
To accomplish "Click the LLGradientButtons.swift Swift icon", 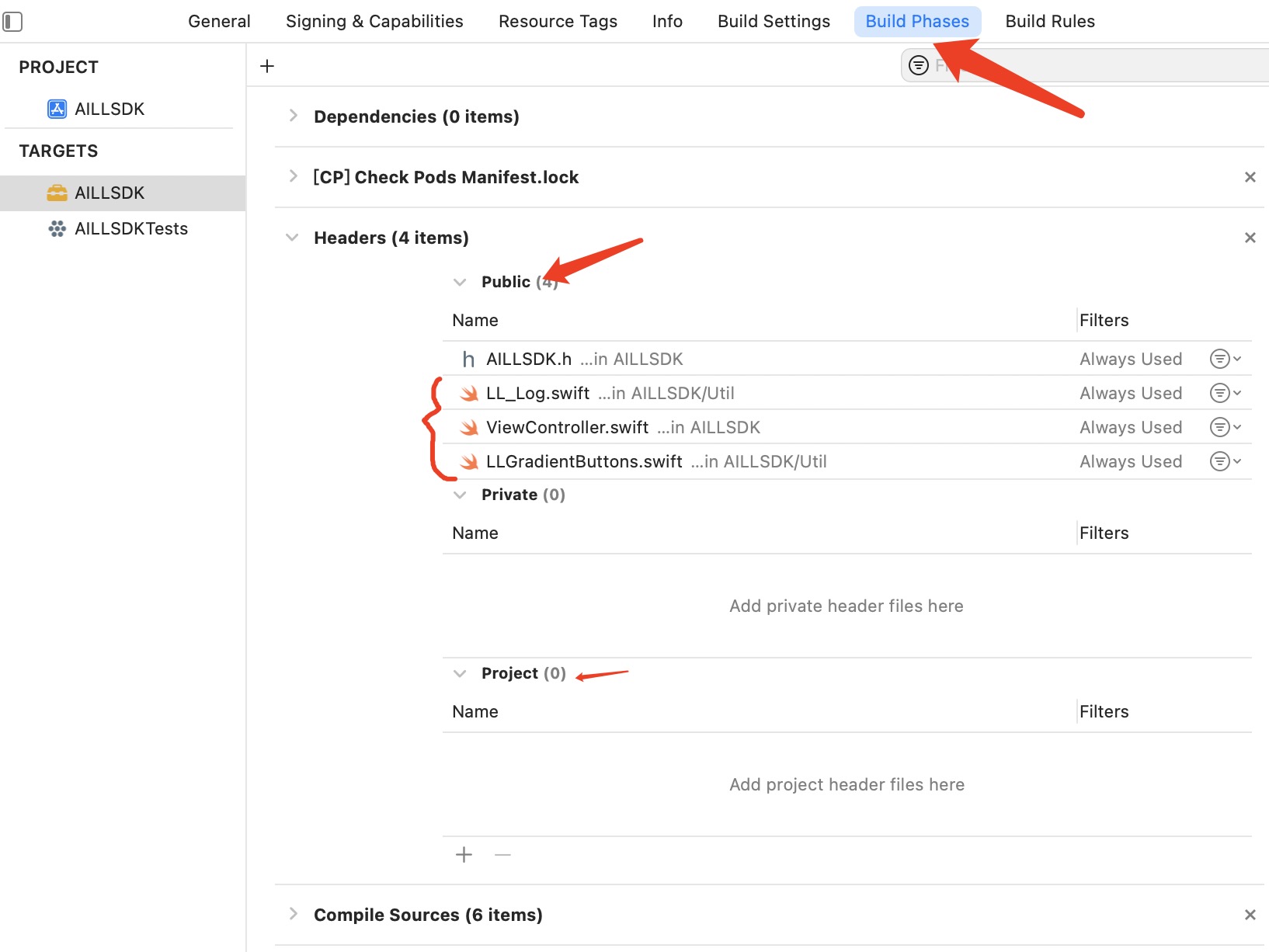I will 469,462.
